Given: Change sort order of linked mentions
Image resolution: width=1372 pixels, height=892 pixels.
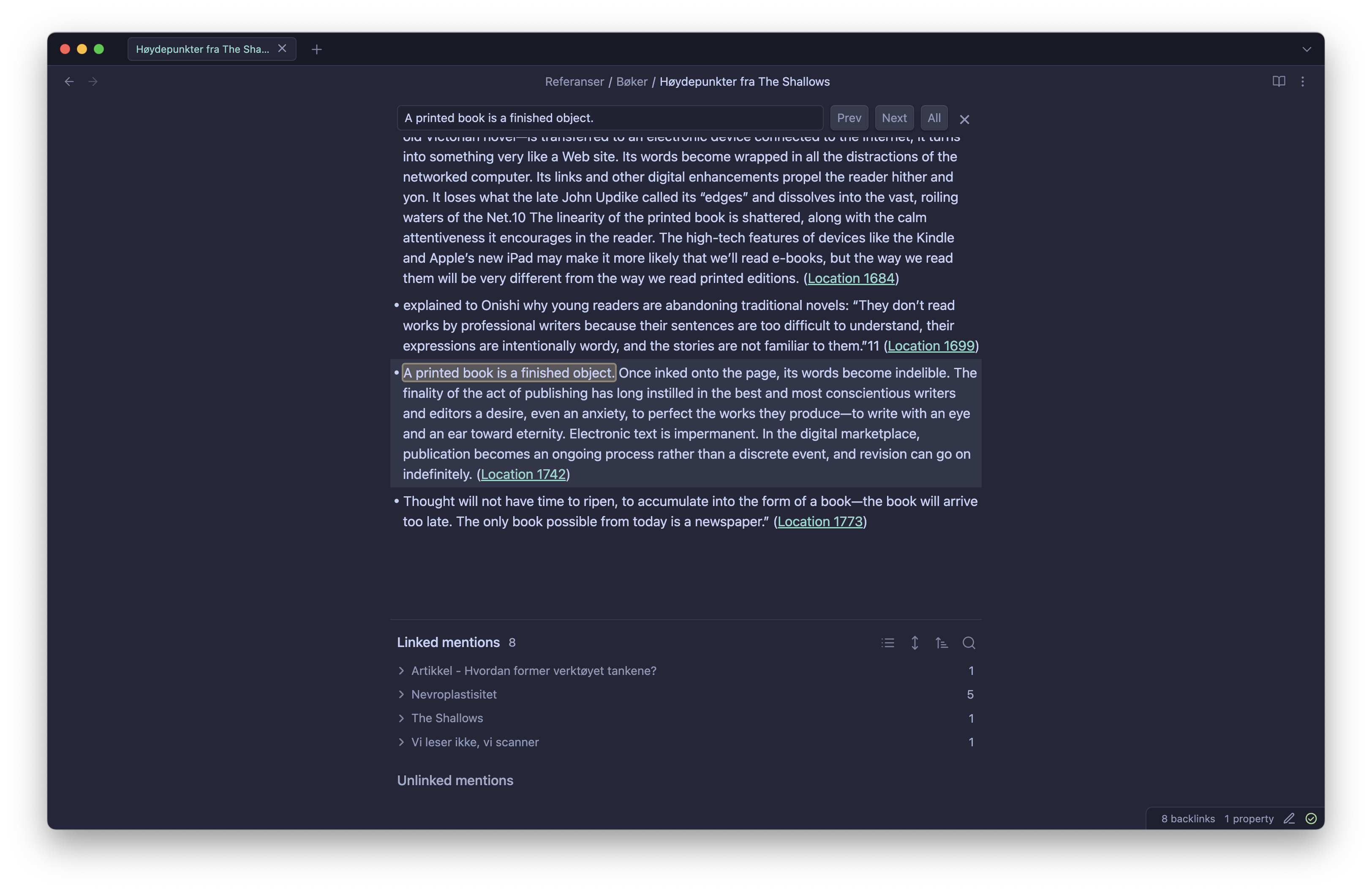Looking at the screenshot, I should (x=942, y=642).
